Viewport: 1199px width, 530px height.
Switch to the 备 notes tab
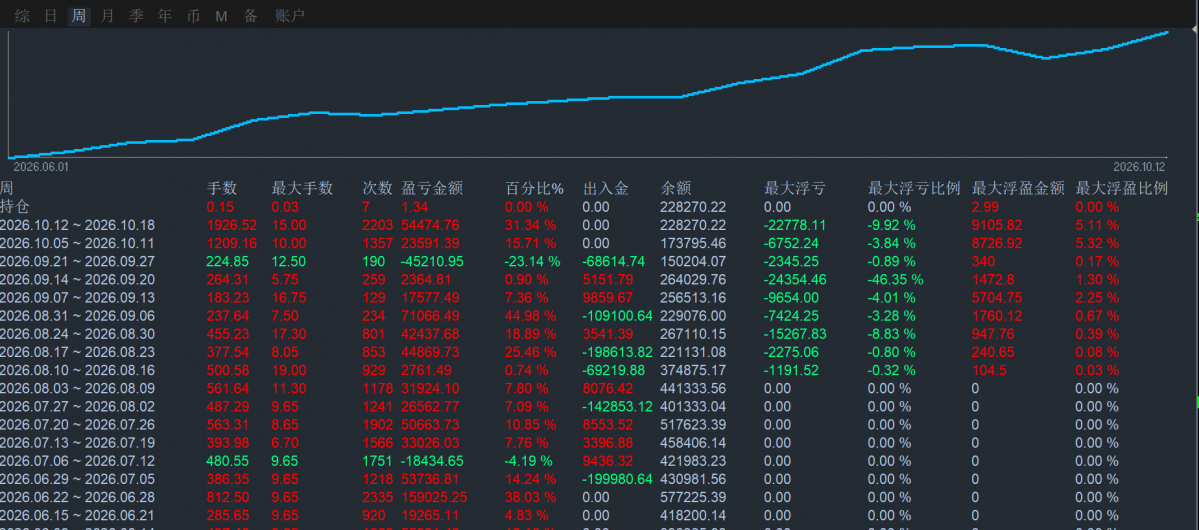point(251,16)
